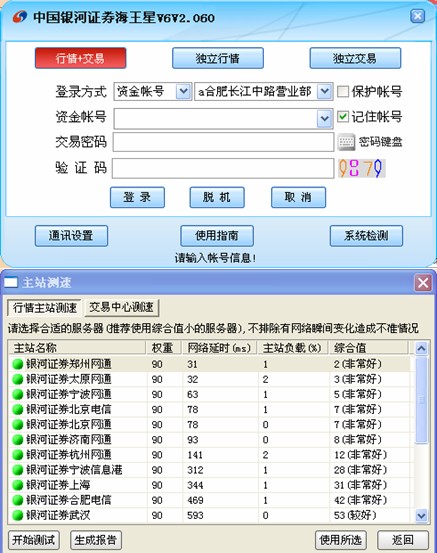
Task: Sort by 网络延时(ms) column header
Action: 220,348
